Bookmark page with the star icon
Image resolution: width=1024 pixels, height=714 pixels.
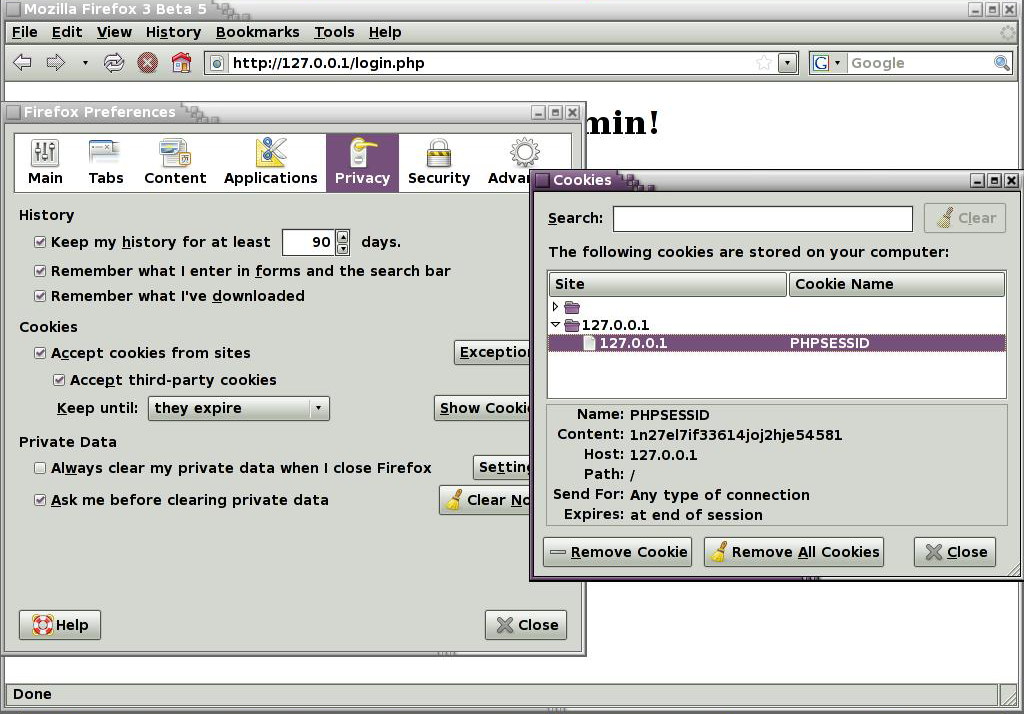click(x=764, y=63)
